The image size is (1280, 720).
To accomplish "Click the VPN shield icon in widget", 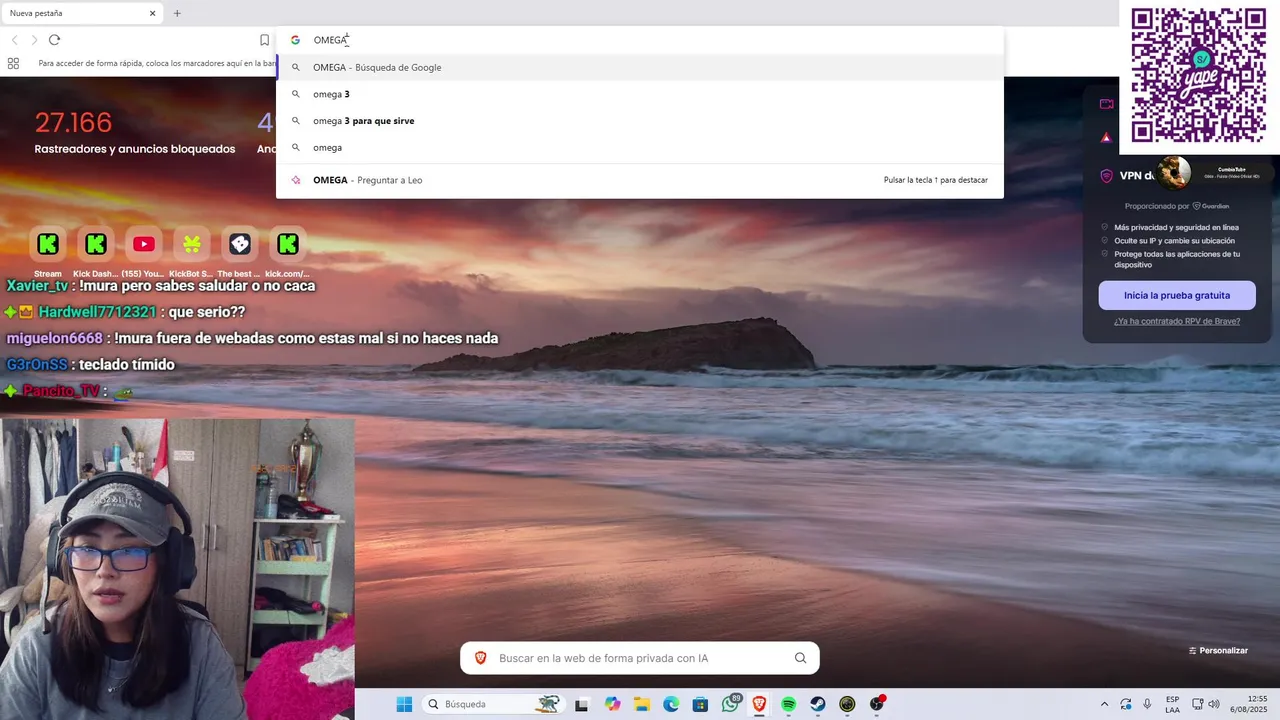I will click(1106, 176).
